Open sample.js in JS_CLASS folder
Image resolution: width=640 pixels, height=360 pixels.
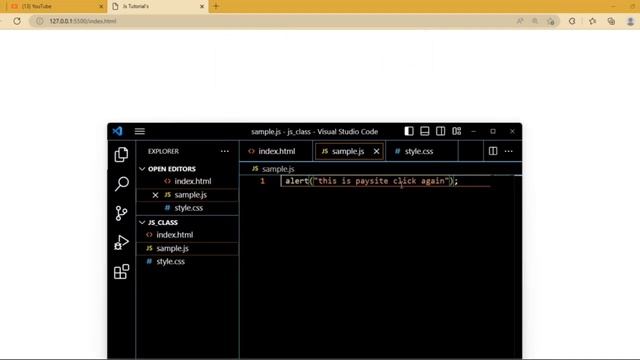(x=187, y=249)
